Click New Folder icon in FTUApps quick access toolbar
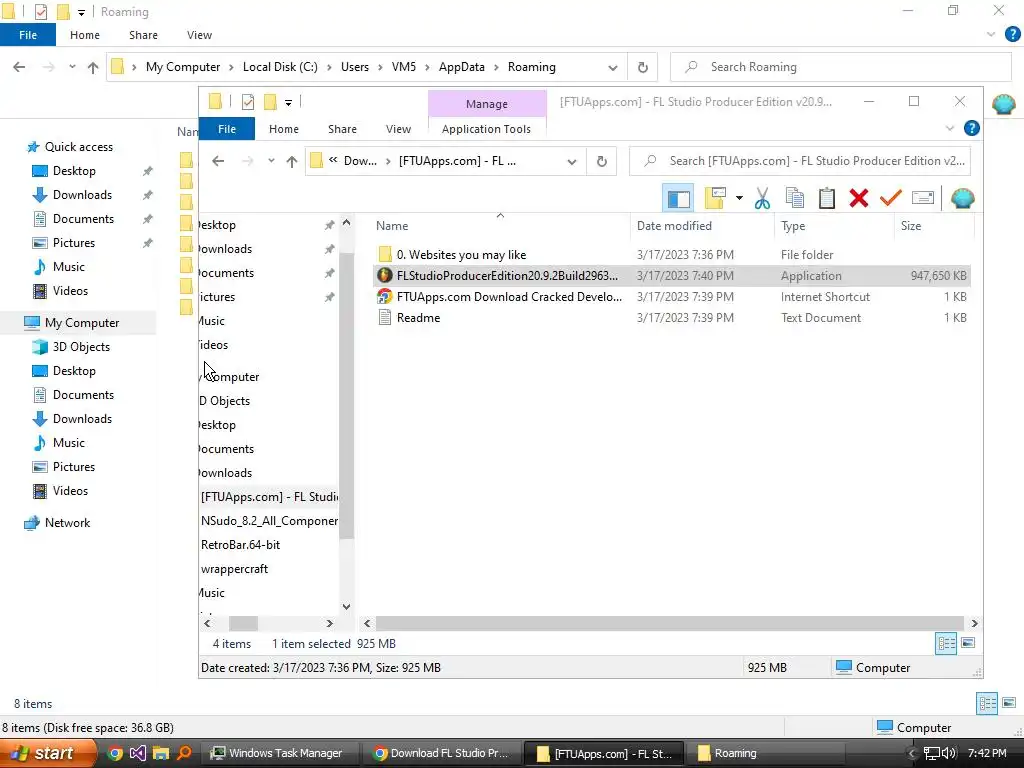The width and height of the screenshot is (1024, 768). coord(270,102)
